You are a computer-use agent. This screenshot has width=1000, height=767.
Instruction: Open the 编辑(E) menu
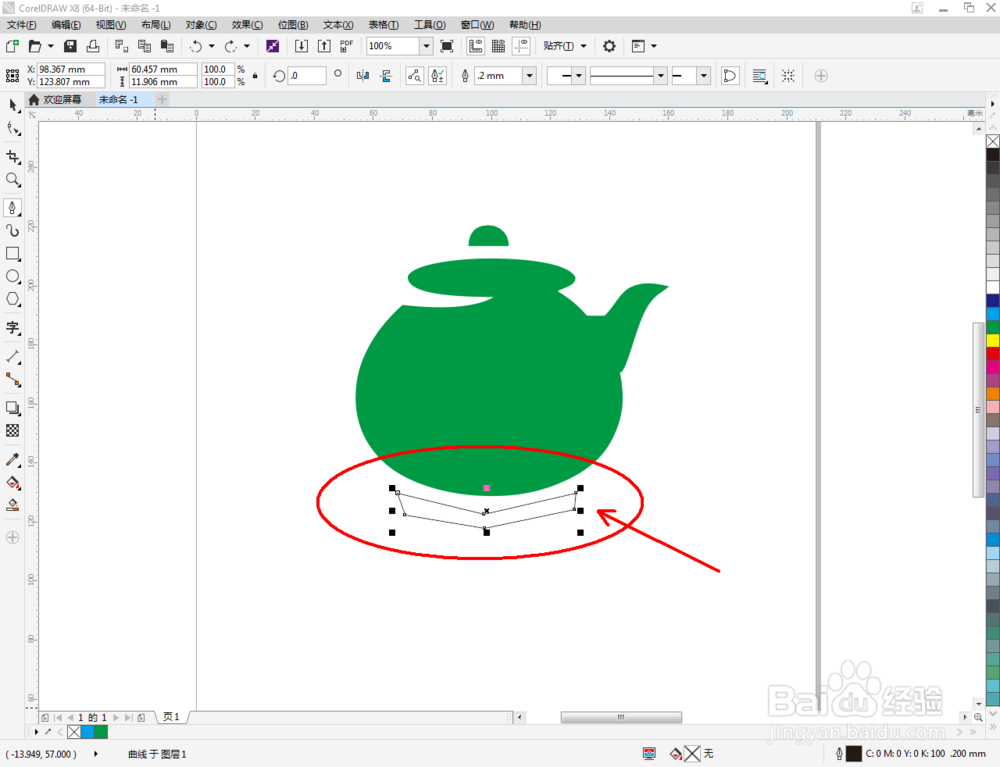pyautogui.click(x=66, y=25)
